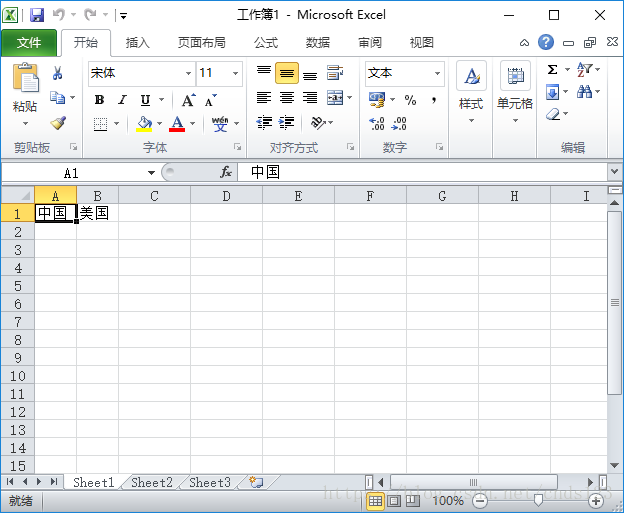
Task: Click the cell borders icon
Action: click(100, 124)
